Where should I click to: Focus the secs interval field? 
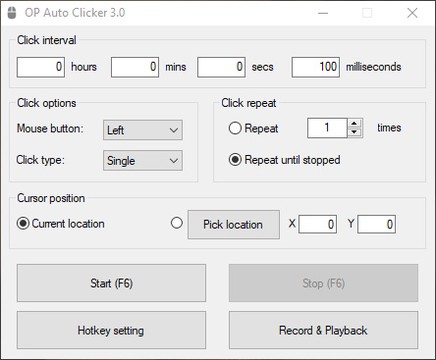coord(221,67)
